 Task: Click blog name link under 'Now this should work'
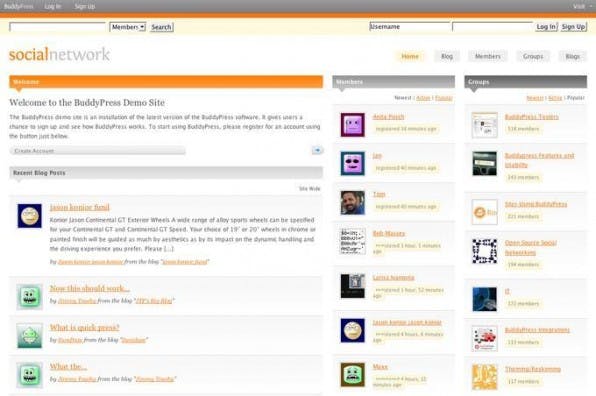point(154,301)
